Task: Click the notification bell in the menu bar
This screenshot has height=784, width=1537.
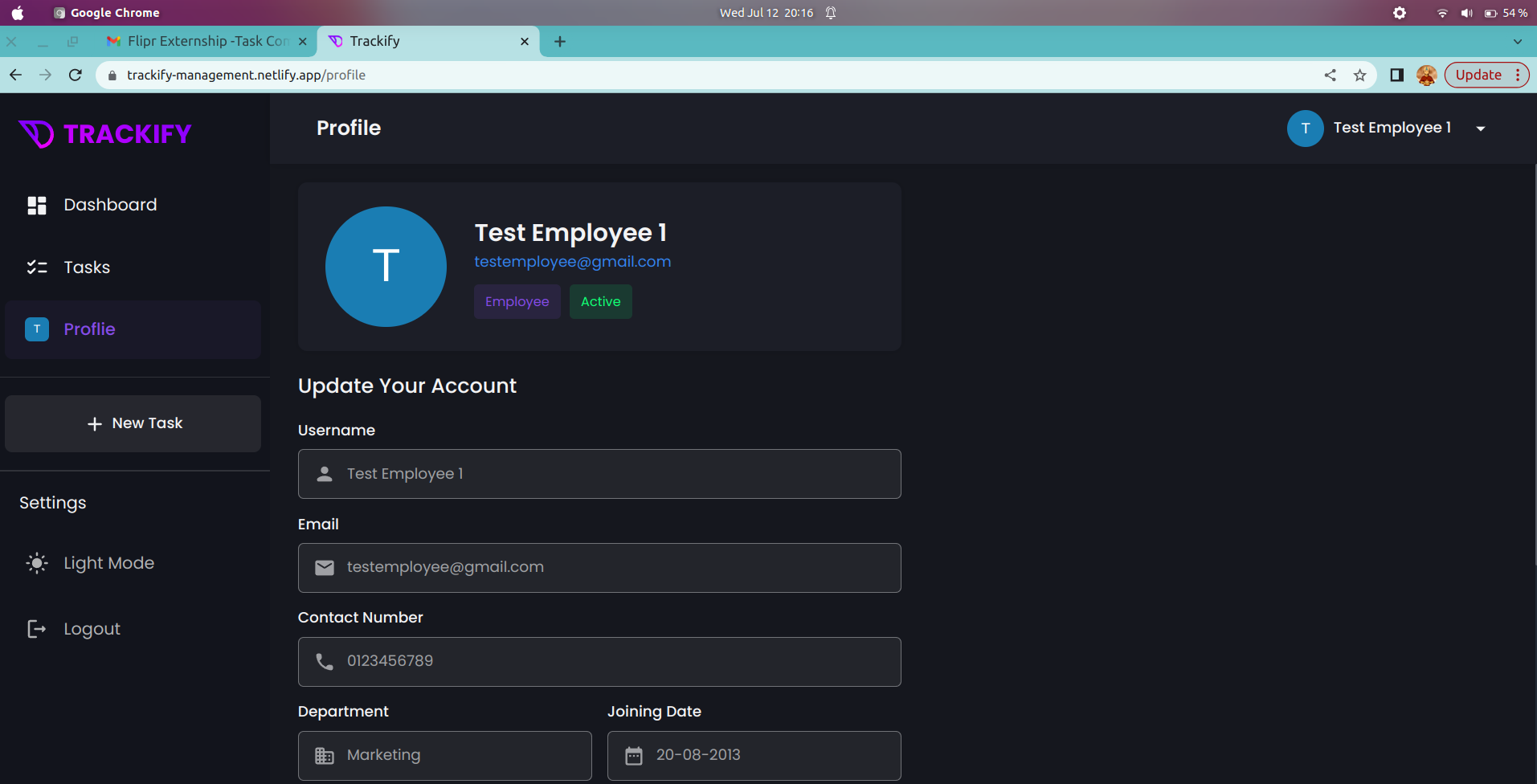Action: [831, 12]
